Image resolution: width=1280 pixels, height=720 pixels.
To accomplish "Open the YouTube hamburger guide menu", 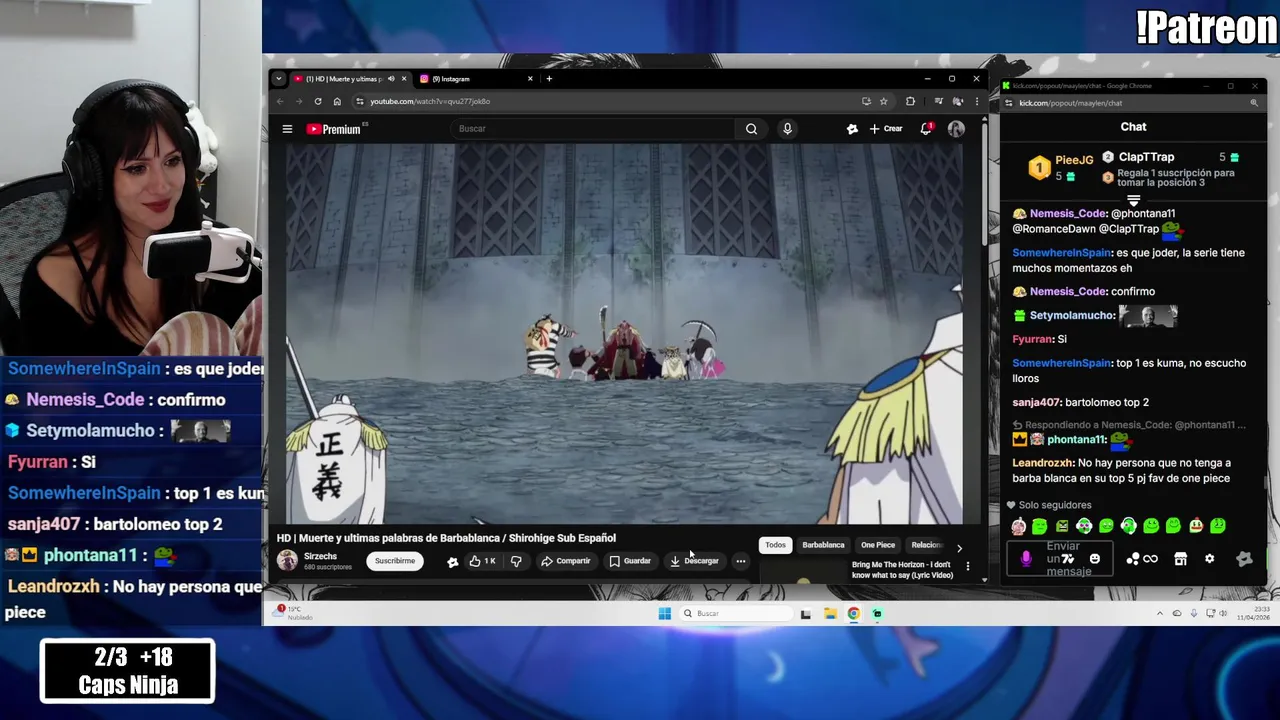I will pyautogui.click(x=287, y=129).
